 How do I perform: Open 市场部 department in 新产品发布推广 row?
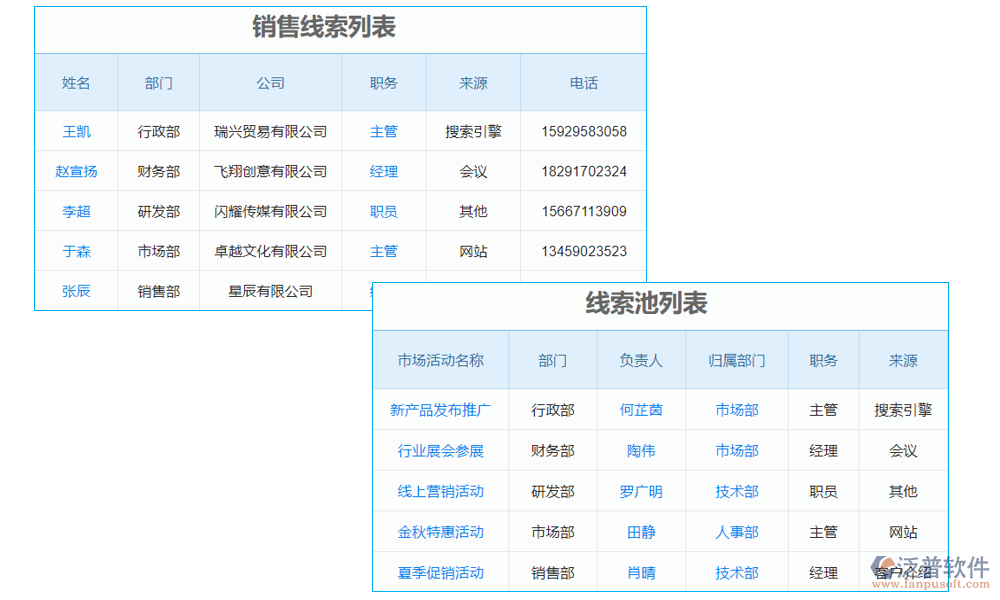(x=737, y=410)
